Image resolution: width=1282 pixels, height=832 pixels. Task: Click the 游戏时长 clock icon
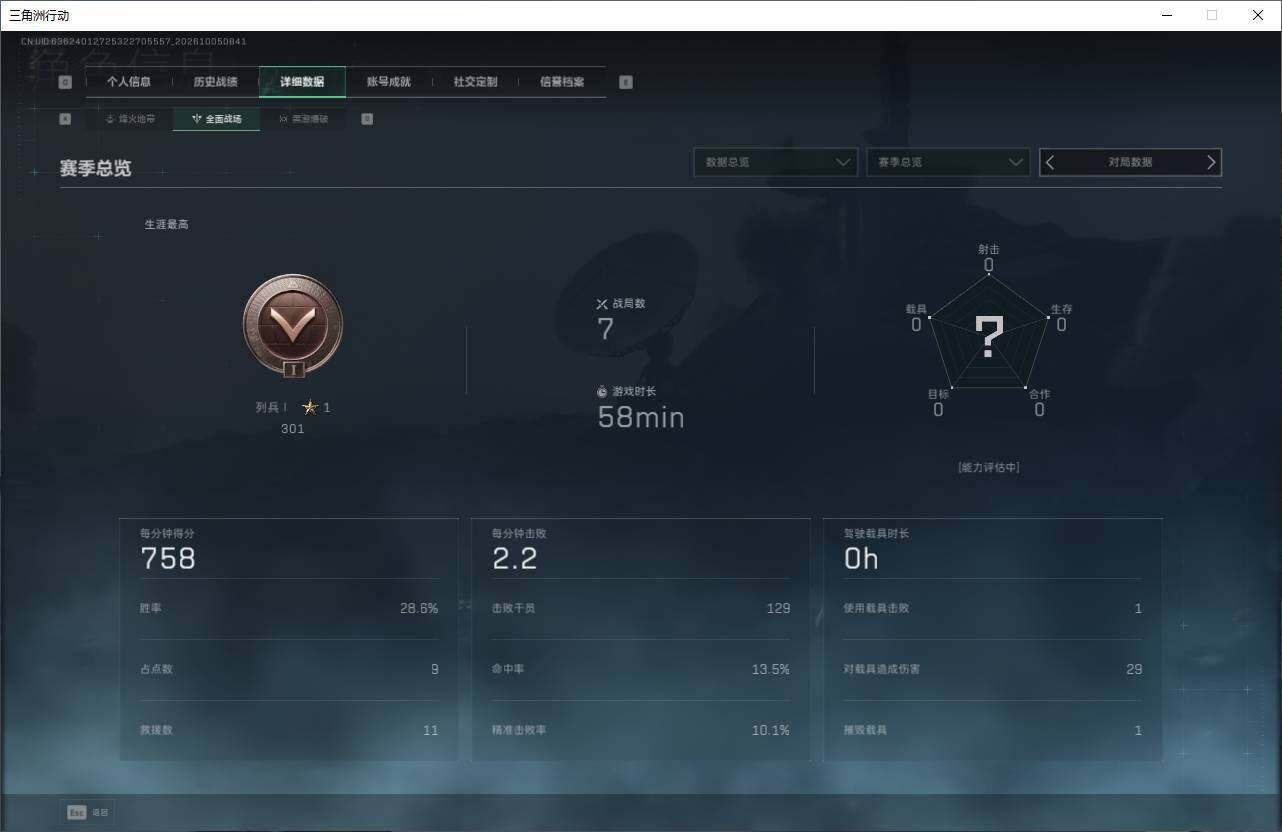602,391
